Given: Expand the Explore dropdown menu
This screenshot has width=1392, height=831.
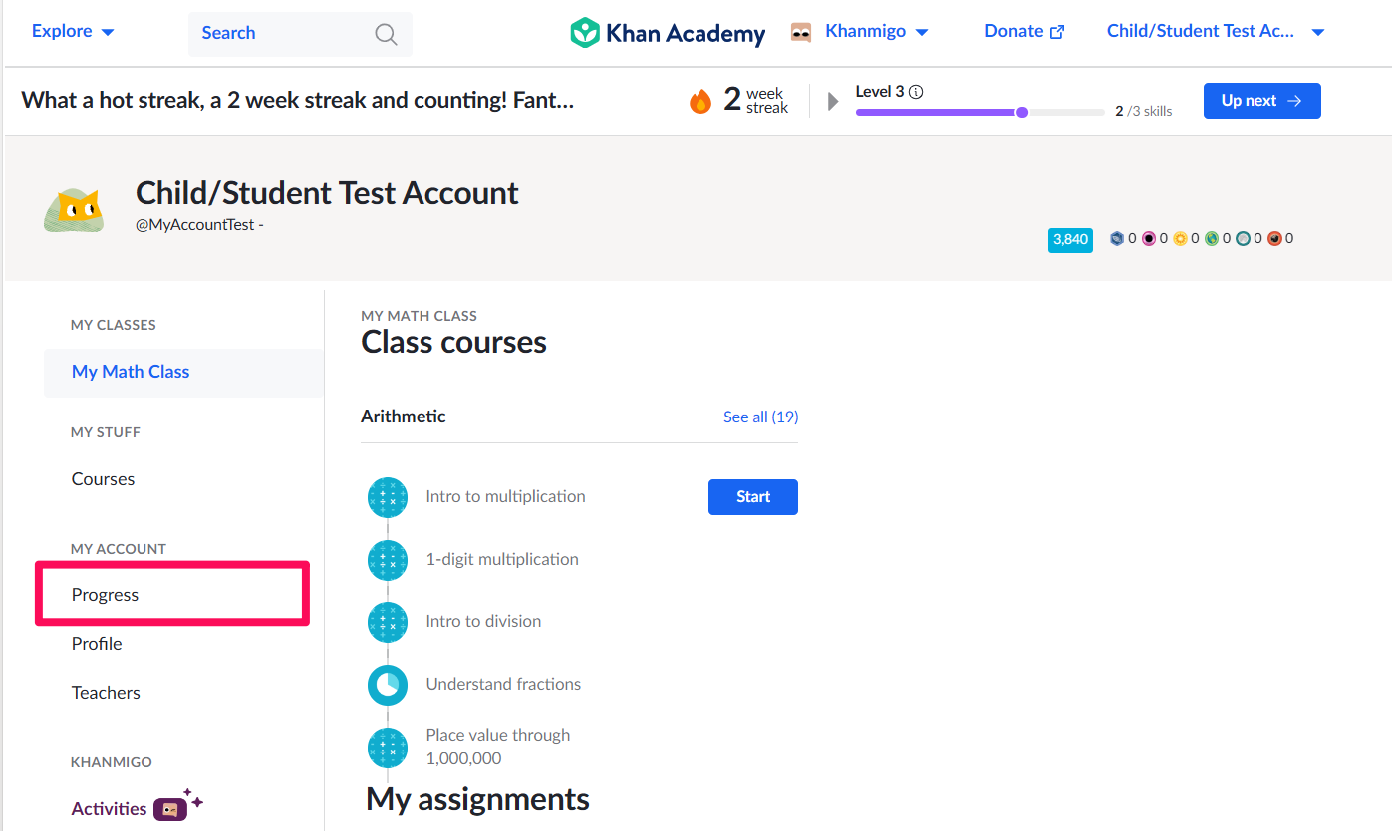Looking at the screenshot, I should pyautogui.click(x=73, y=32).
